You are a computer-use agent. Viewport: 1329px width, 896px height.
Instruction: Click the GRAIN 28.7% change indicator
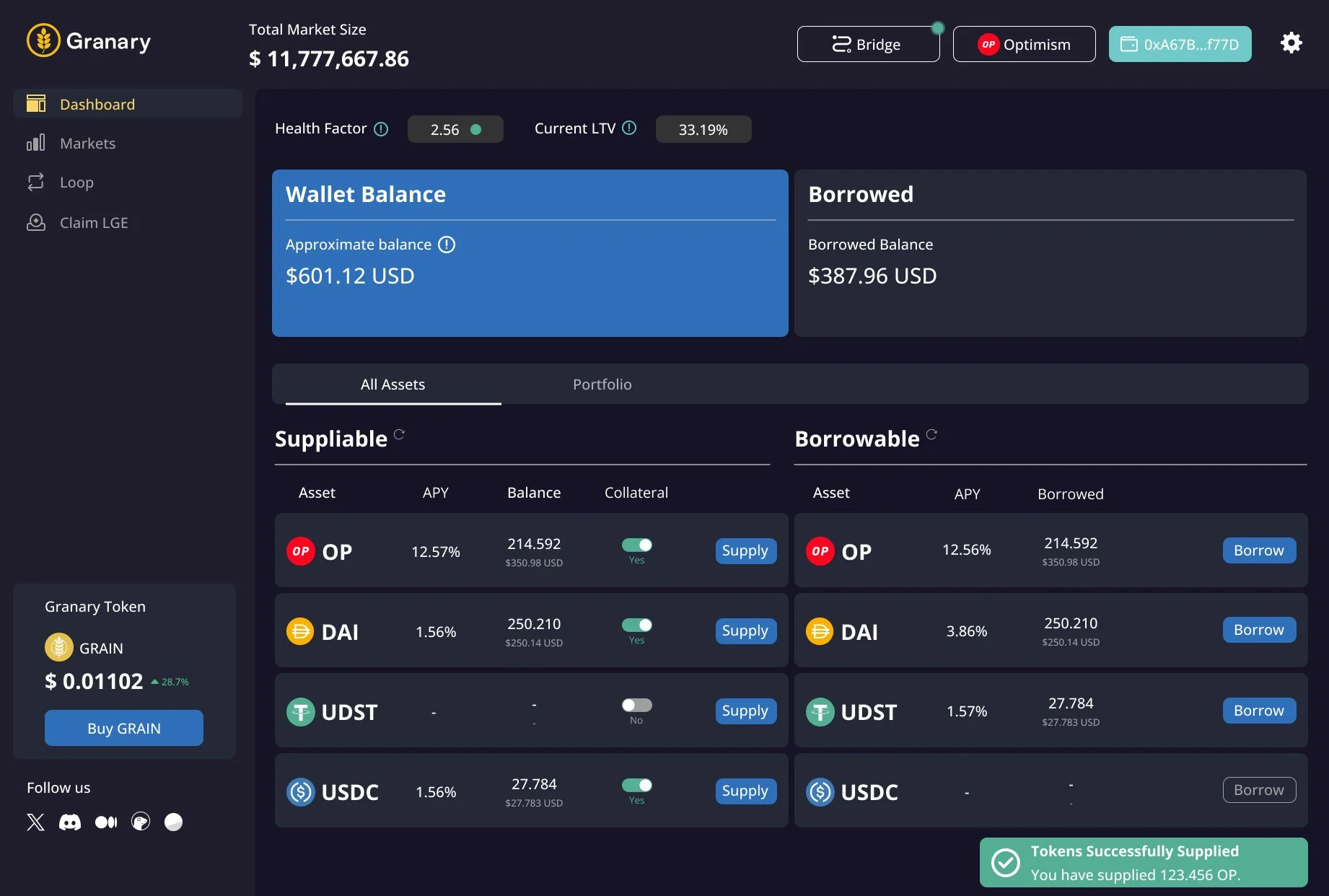click(x=170, y=682)
